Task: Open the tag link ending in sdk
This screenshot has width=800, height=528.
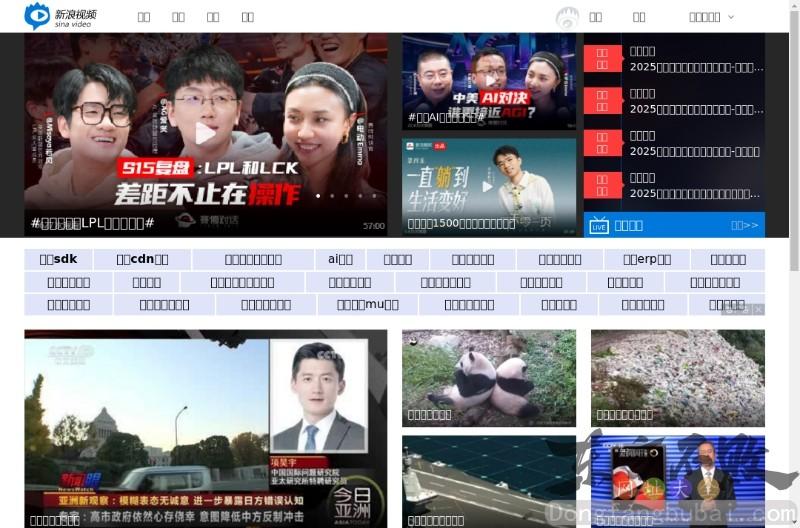Action: point(58,259)
